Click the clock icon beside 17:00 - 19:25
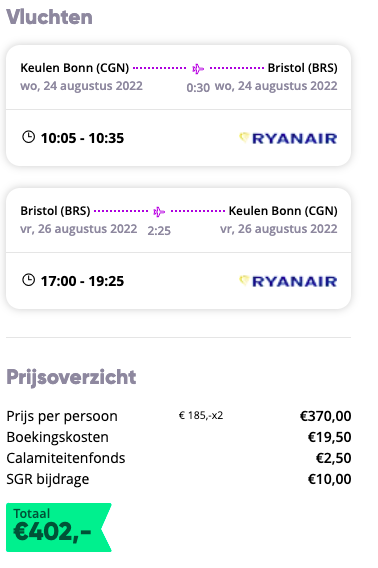This screenshot has width=378, height=568. coord(28,280)
